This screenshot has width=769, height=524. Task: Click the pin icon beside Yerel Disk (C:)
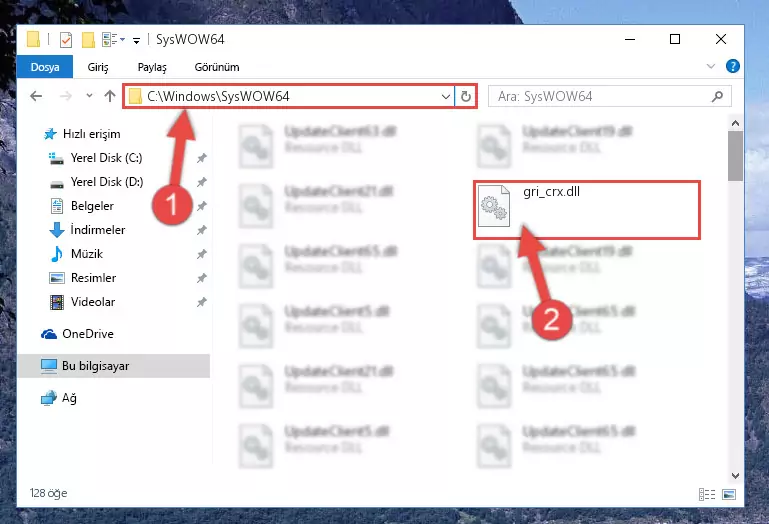pyautogui.click(x=202, y=158)
